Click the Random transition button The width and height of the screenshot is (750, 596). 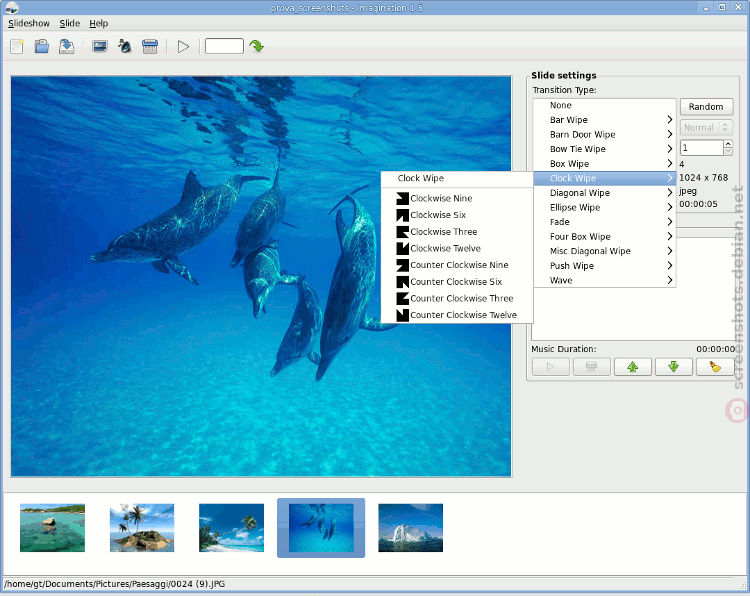tap(706, 107)
